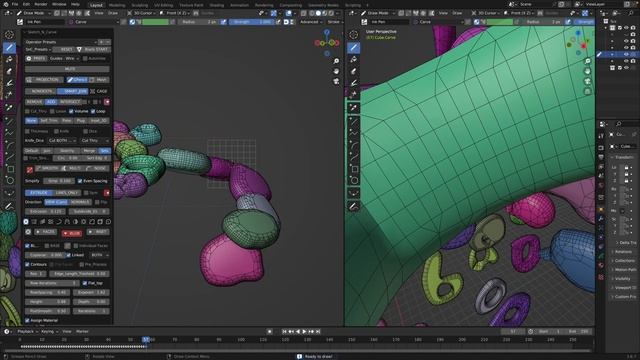Click the zoom magnifier in the left viewport

click(x=336, y=61)
